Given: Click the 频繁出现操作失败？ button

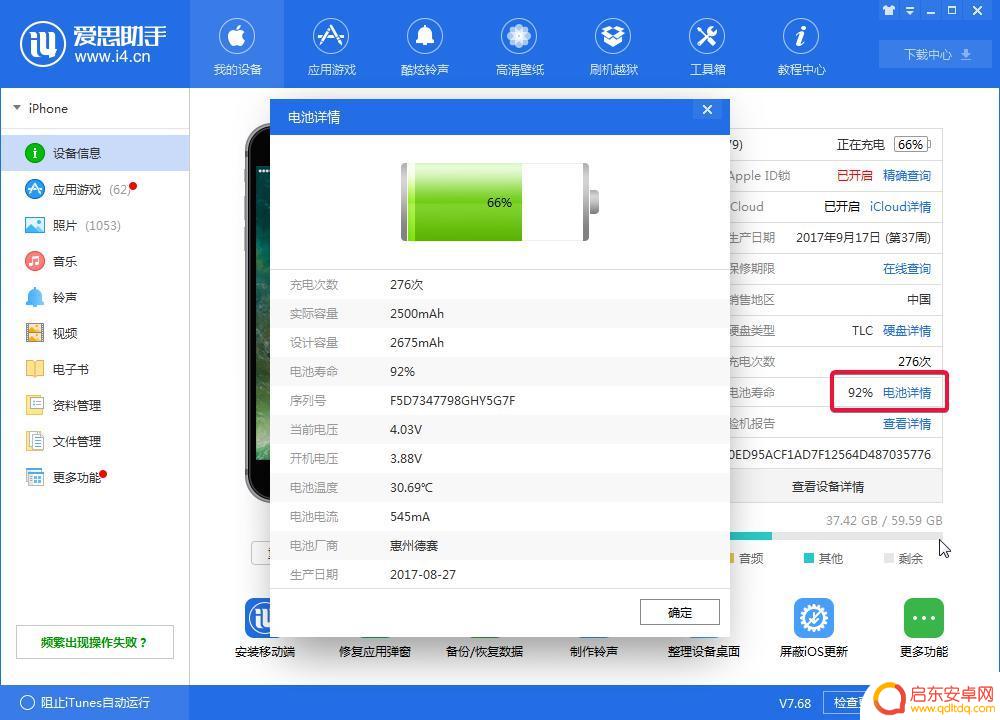Looking at the screenshot, I should click(94, 642).
